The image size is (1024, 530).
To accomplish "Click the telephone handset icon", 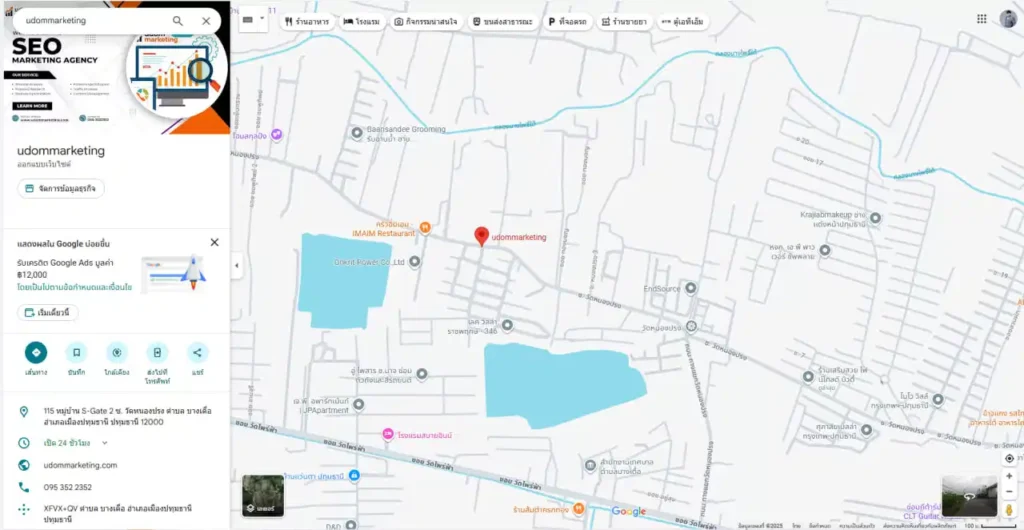I will pos(24,487).
